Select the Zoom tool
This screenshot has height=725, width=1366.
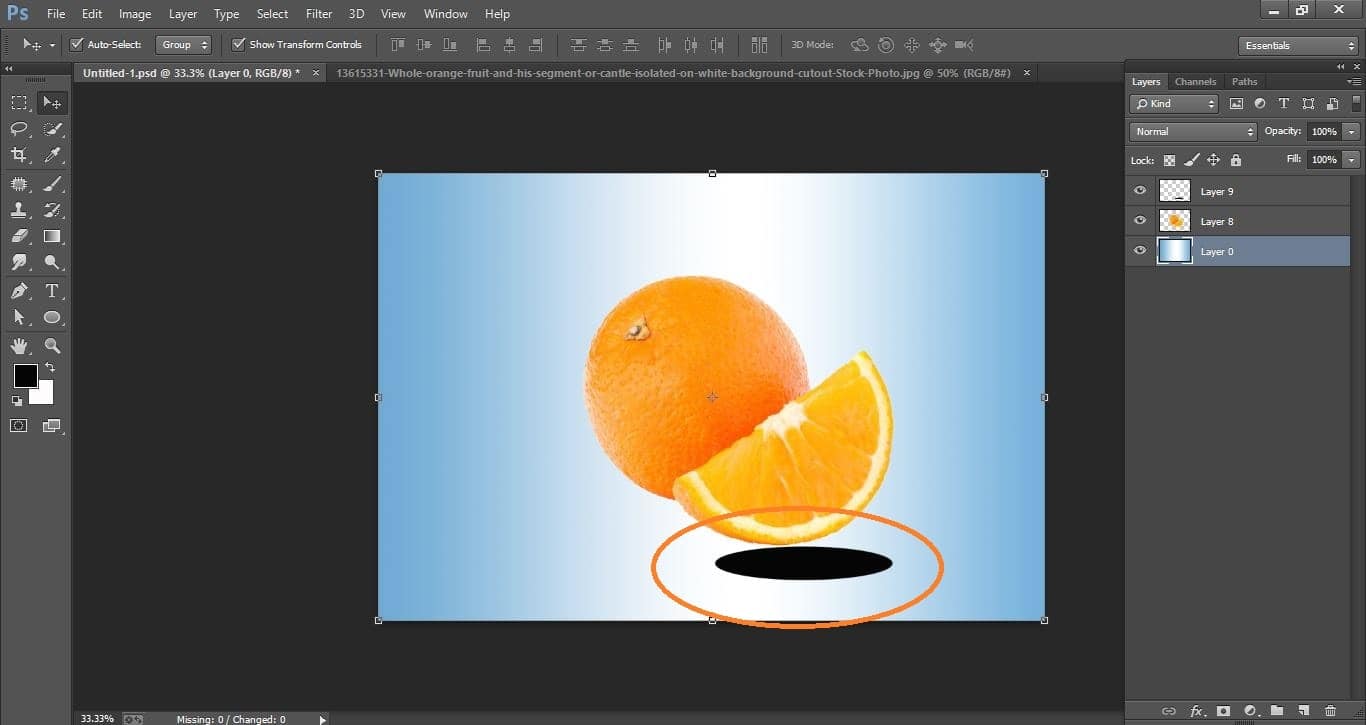pyautogui.click(x=51, y=346)
